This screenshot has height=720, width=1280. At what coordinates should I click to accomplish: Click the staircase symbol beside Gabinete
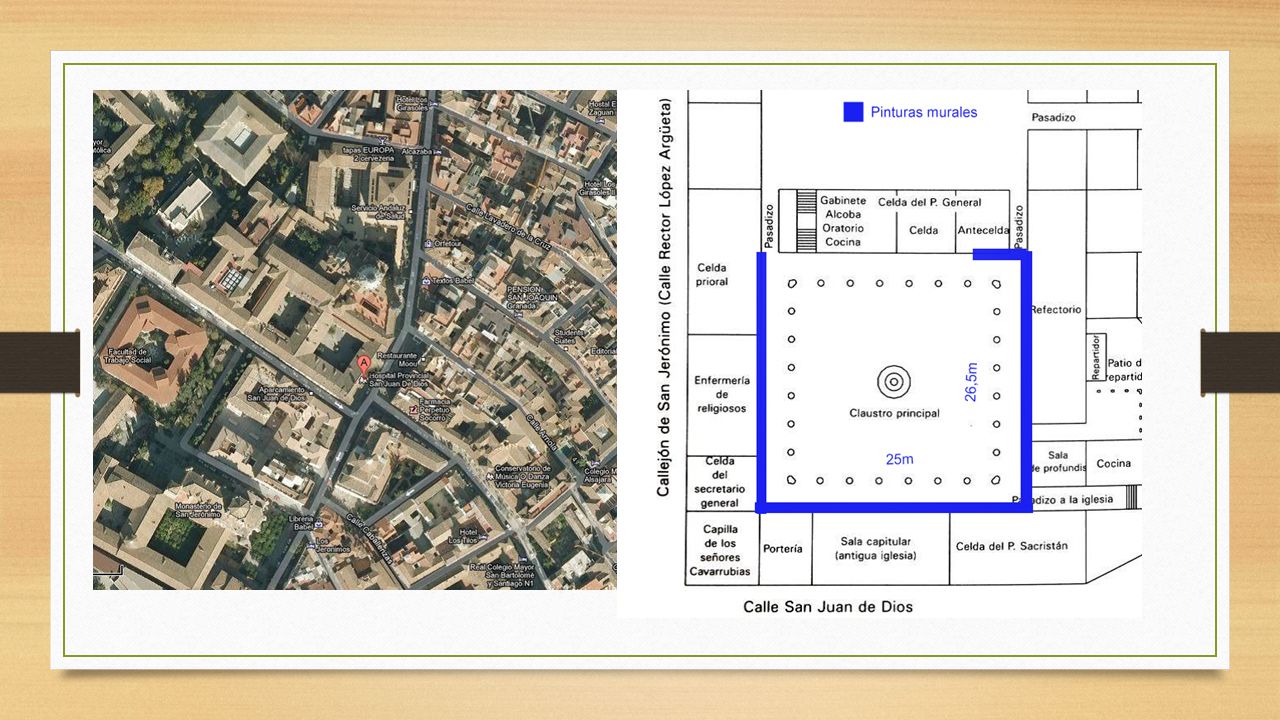point(806,221)
